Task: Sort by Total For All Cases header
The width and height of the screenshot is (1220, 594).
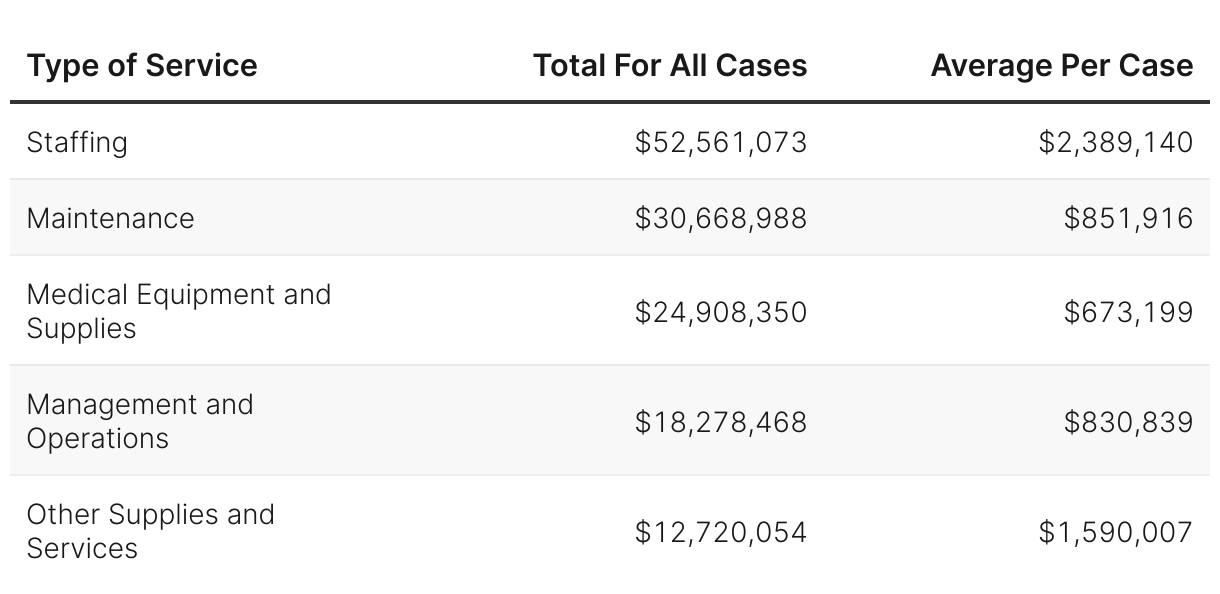Action: [x=670, y=66]
